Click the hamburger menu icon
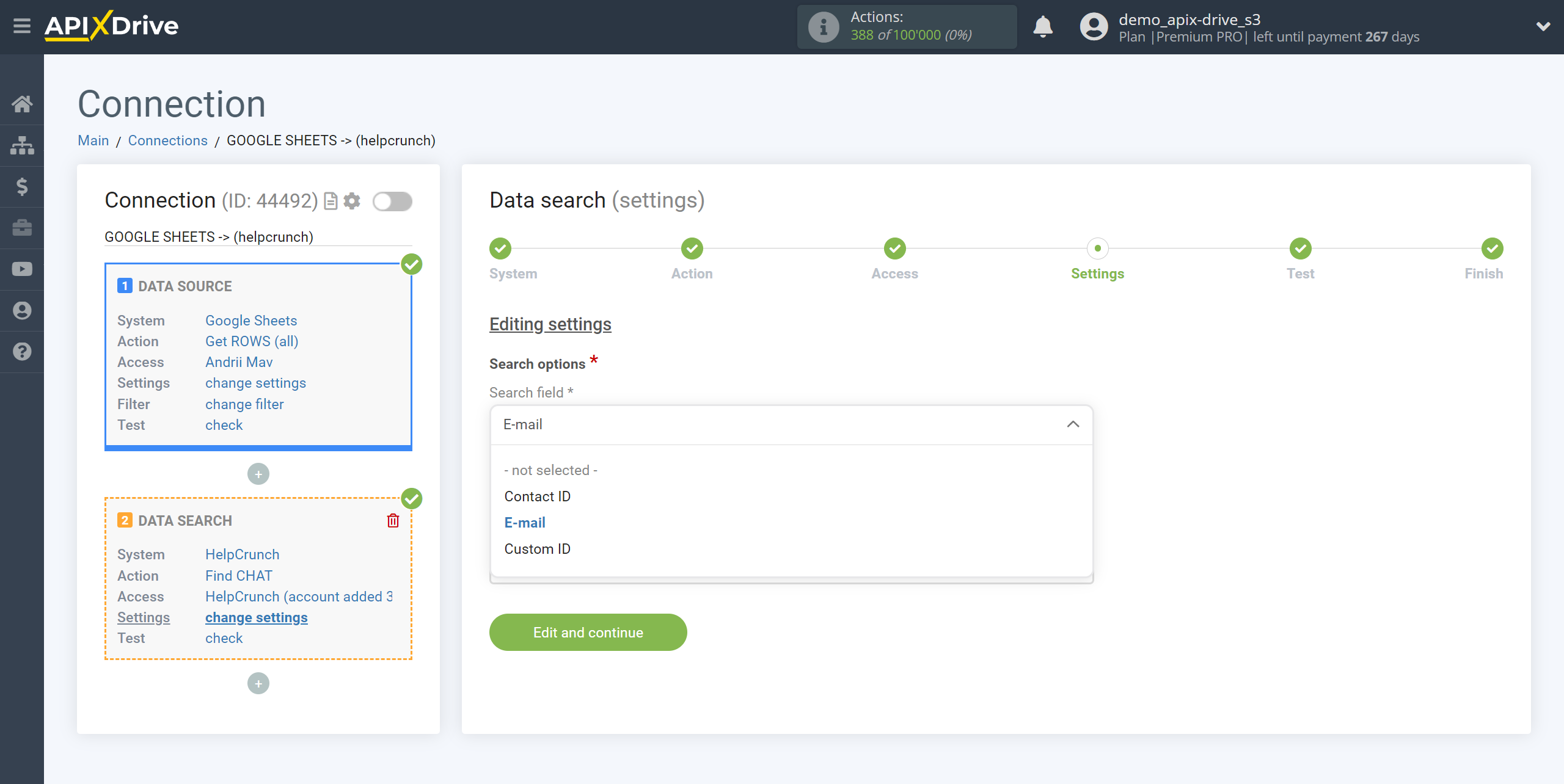Viewport: 1564px width, 784px height. 22,27
